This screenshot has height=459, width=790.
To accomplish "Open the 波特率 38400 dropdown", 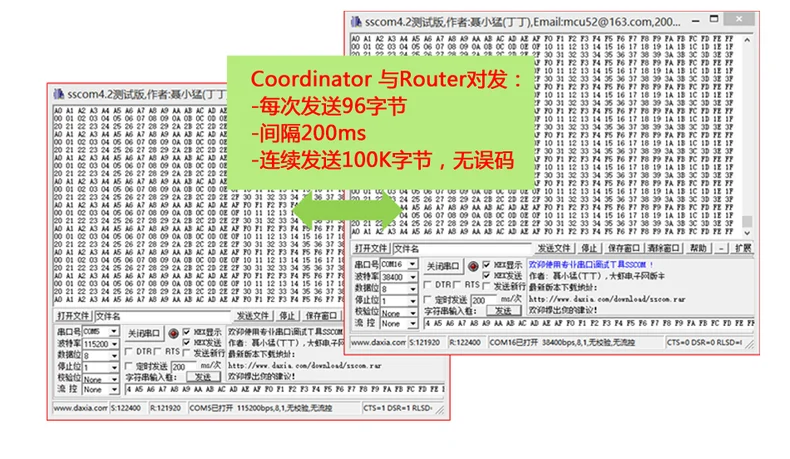I will (413, 277).
